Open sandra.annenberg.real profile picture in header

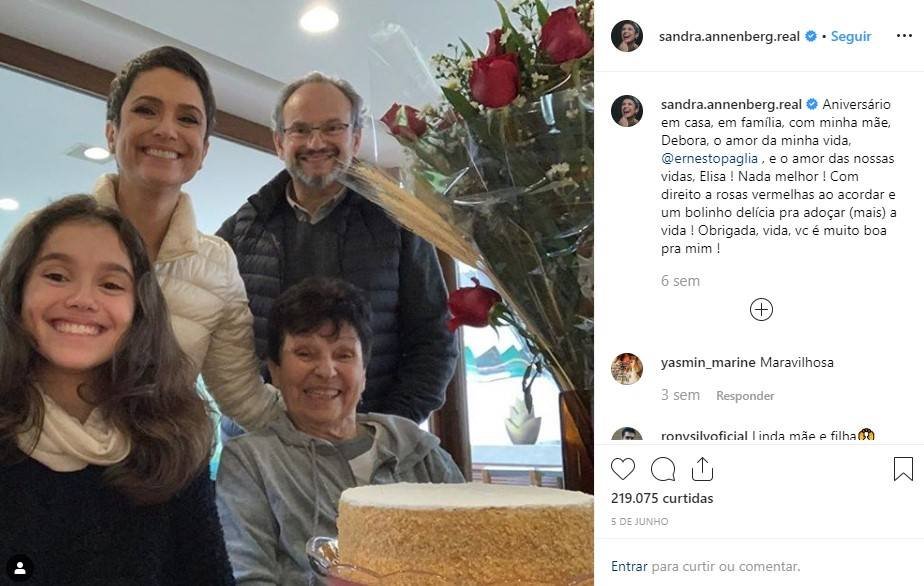[627, 36]
